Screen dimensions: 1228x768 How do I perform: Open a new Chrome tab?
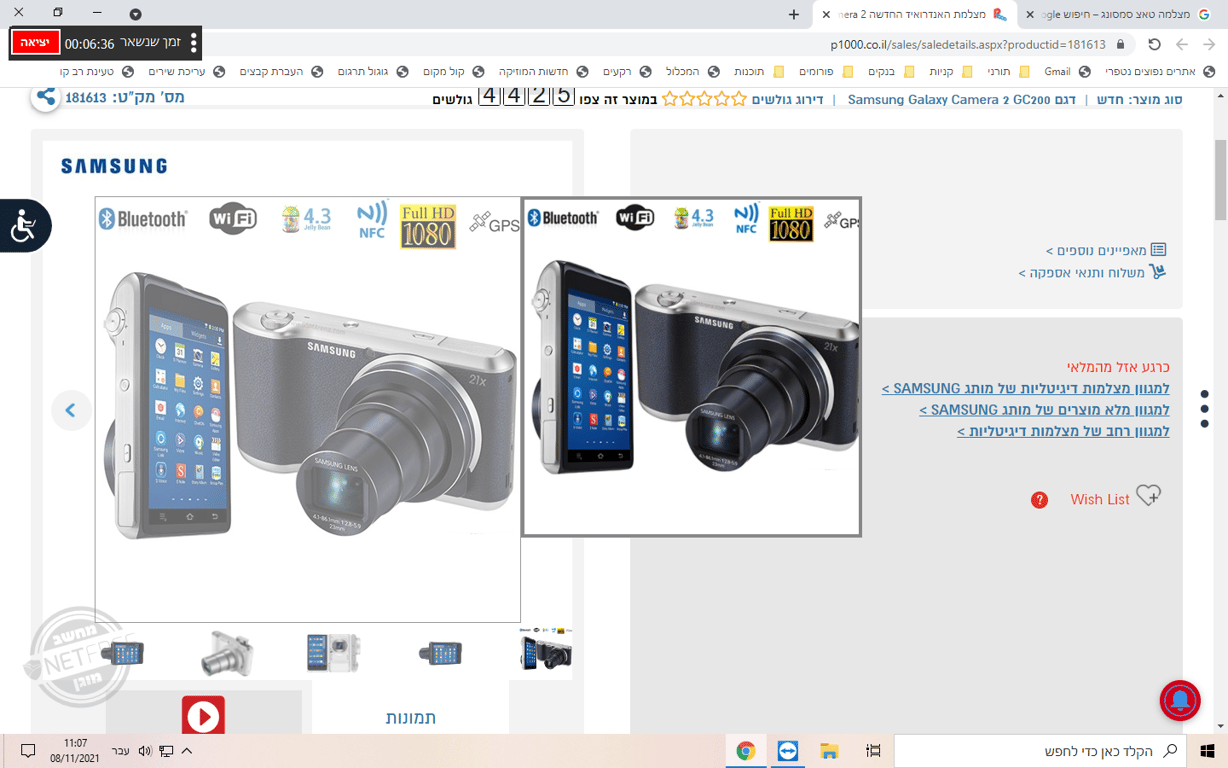794,14
